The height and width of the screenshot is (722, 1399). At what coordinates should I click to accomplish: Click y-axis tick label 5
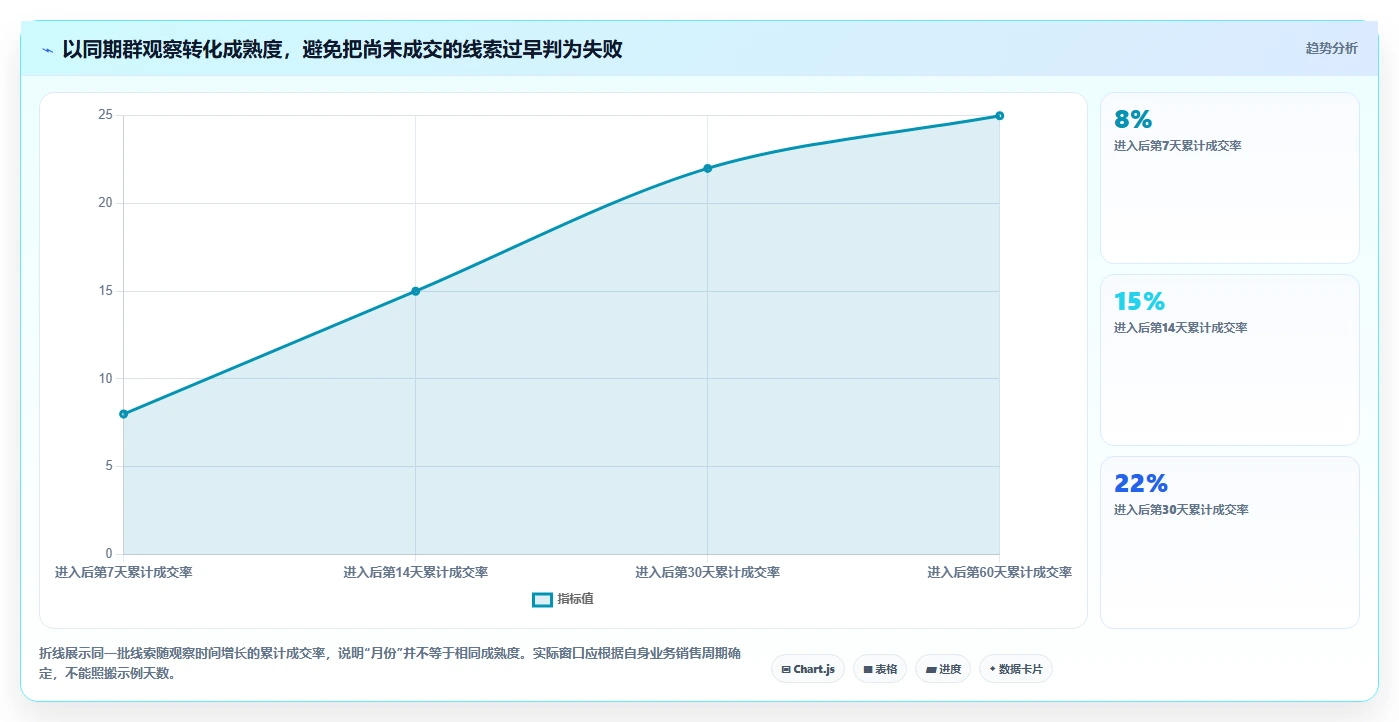coord(109,466)
